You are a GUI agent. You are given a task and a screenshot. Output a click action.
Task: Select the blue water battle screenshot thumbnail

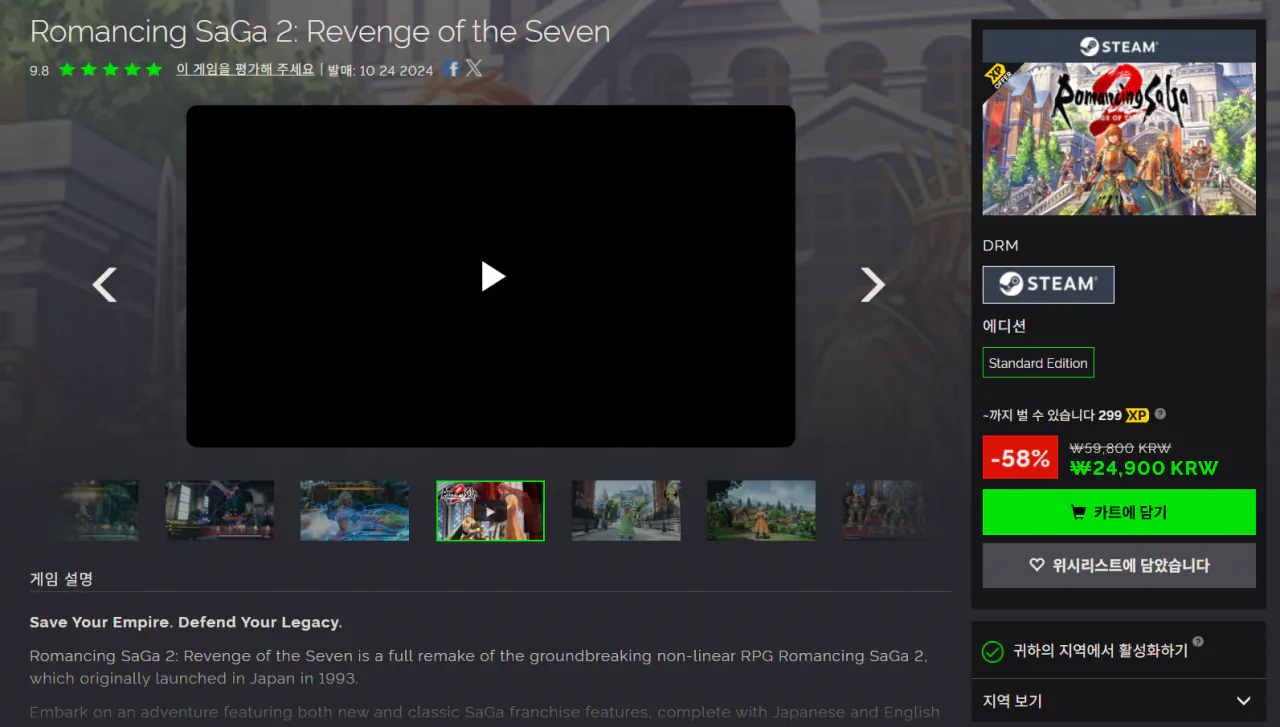355,511
